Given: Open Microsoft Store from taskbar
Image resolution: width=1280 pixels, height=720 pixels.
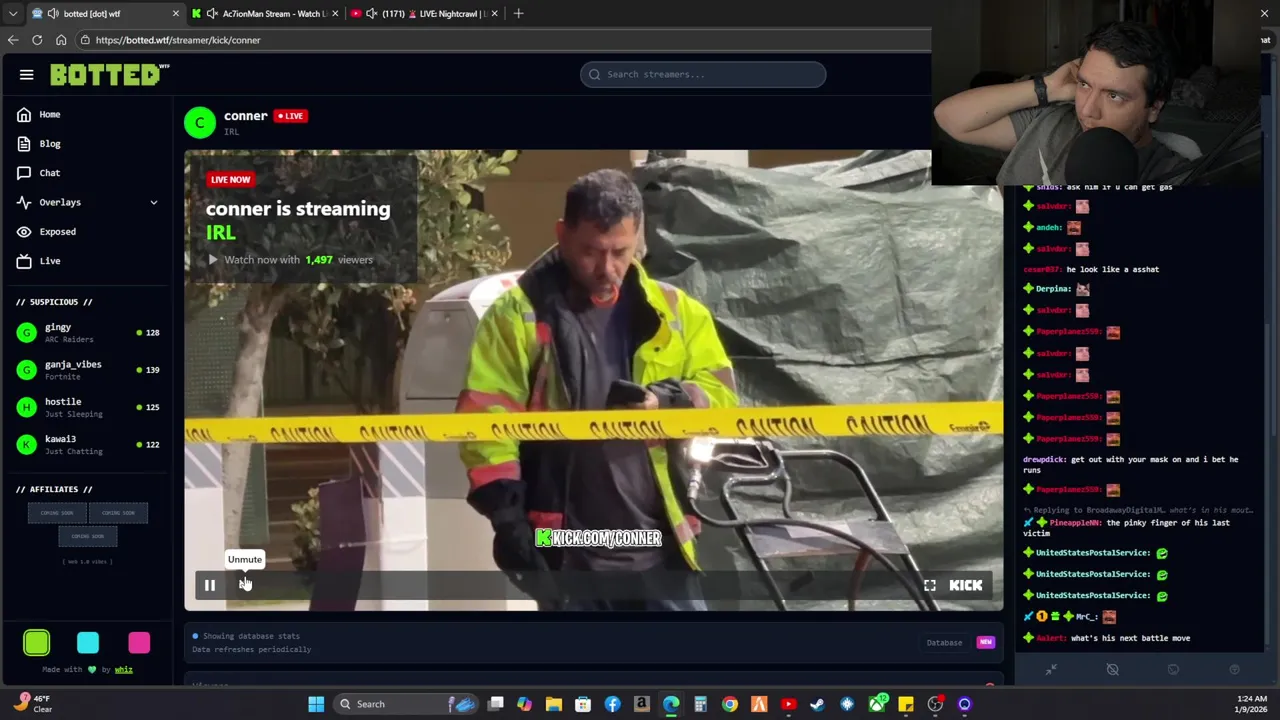Looking at the screenshot, I should [x=583, y=704].
